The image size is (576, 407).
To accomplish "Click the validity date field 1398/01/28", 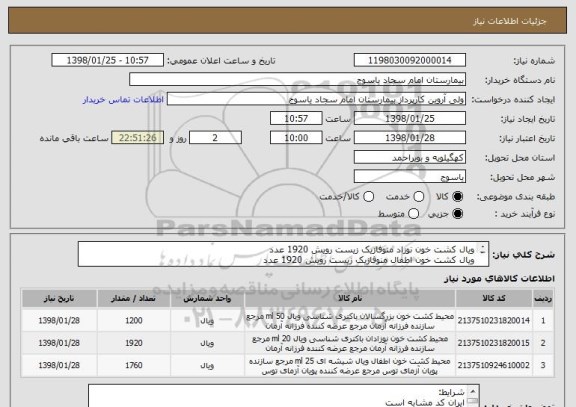I will [x=410, y=138].
